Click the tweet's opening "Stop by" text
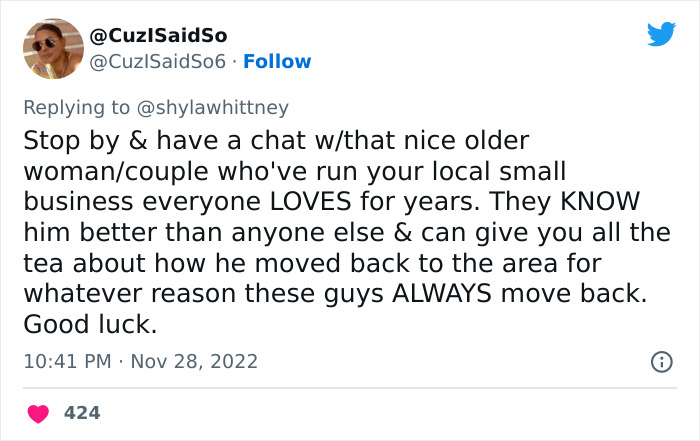Viewport: 700px width, 441px height. tap(67, 141)
